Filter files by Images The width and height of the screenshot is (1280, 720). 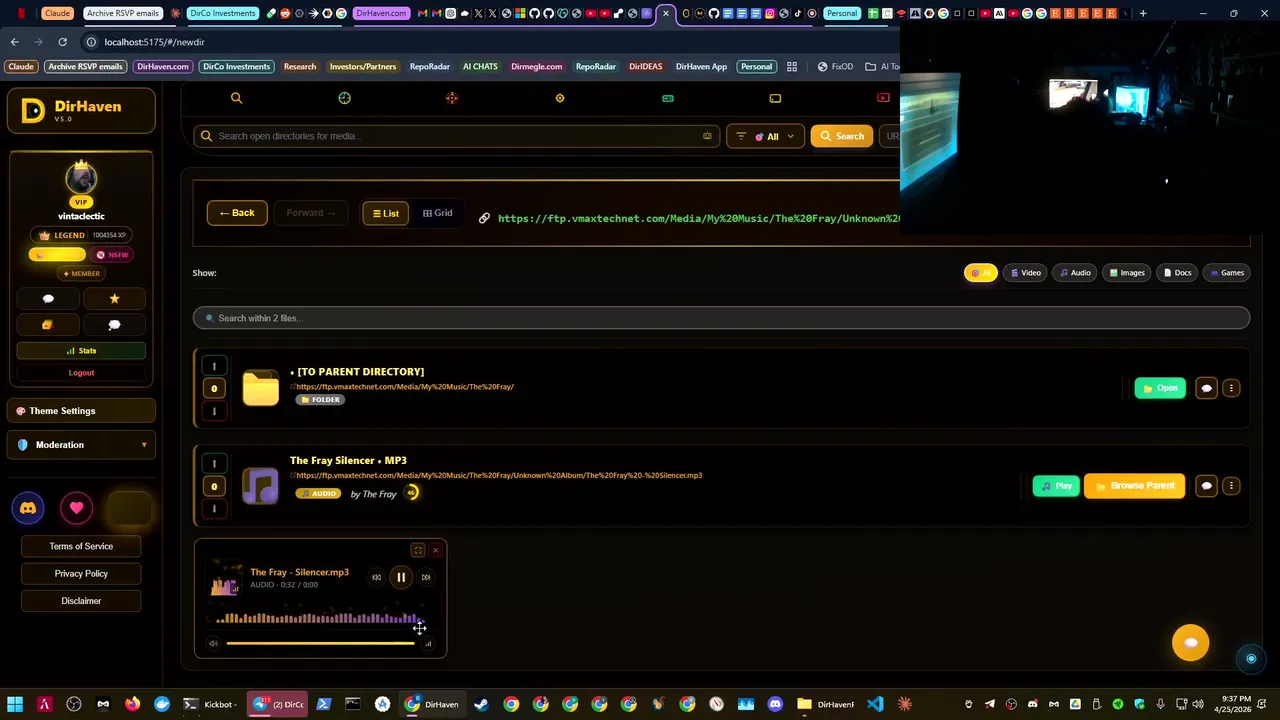click(1126, 273)
